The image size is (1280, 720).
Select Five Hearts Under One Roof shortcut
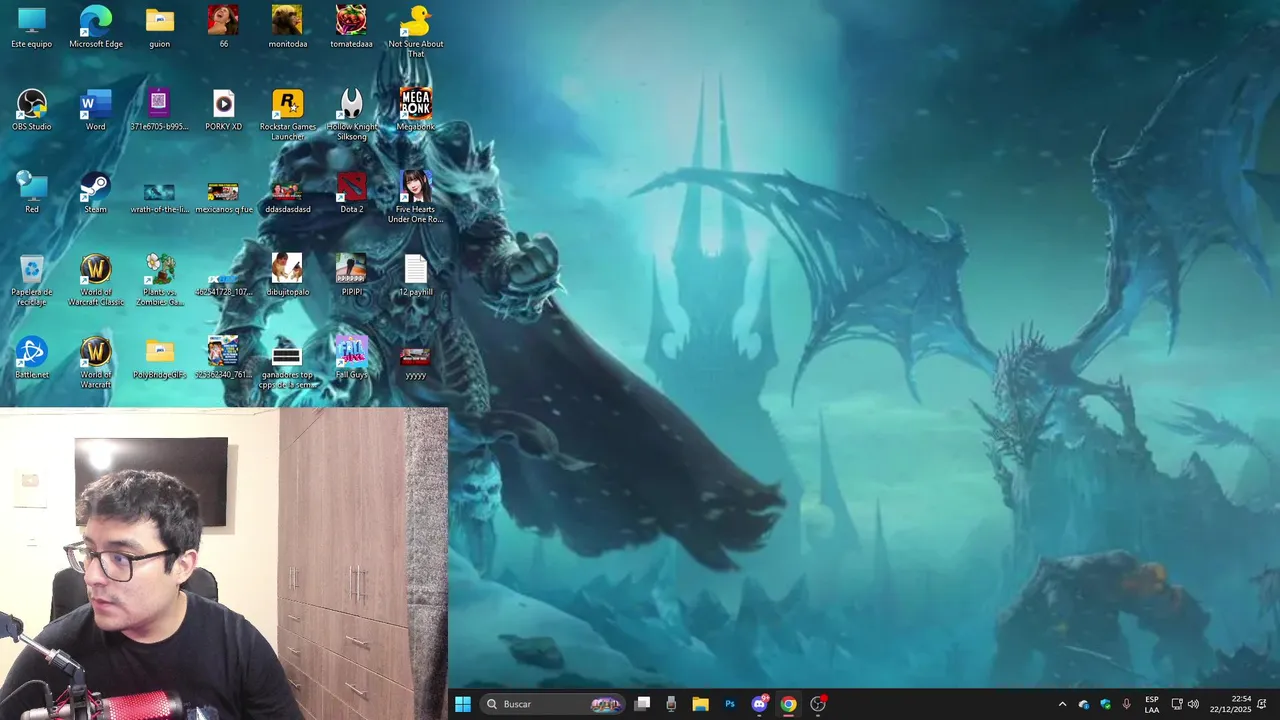pos(415,197)
